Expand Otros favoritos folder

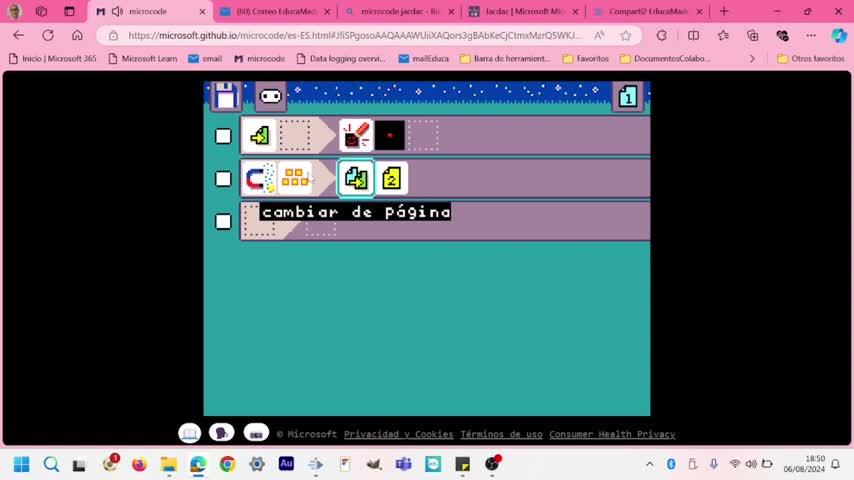point(810,58)
